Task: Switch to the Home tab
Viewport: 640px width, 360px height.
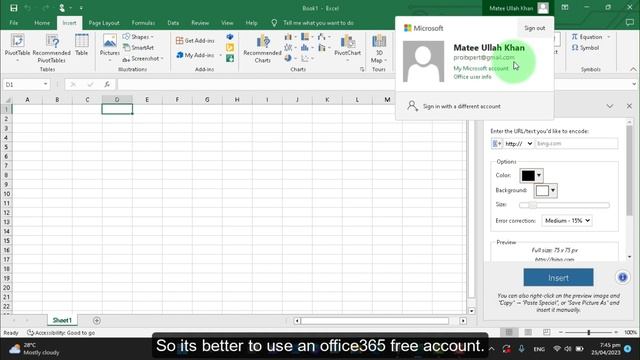Action: 42,23
